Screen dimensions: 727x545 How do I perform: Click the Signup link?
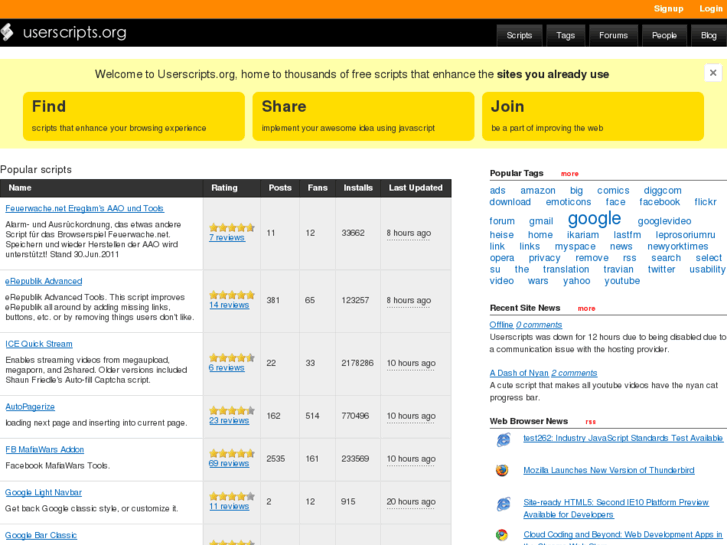click(668, 9)
